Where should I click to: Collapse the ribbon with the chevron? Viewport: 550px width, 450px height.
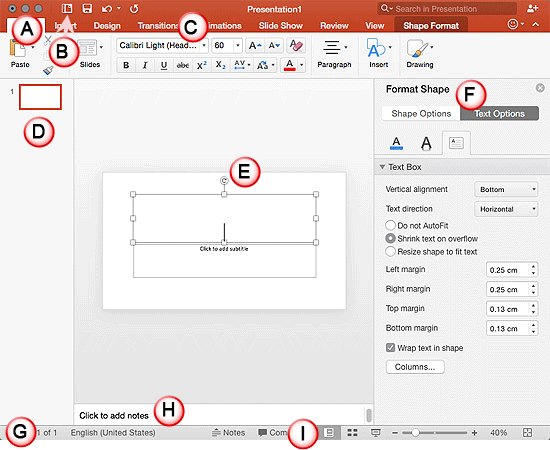pyautogui.click(x=536, y=24)
